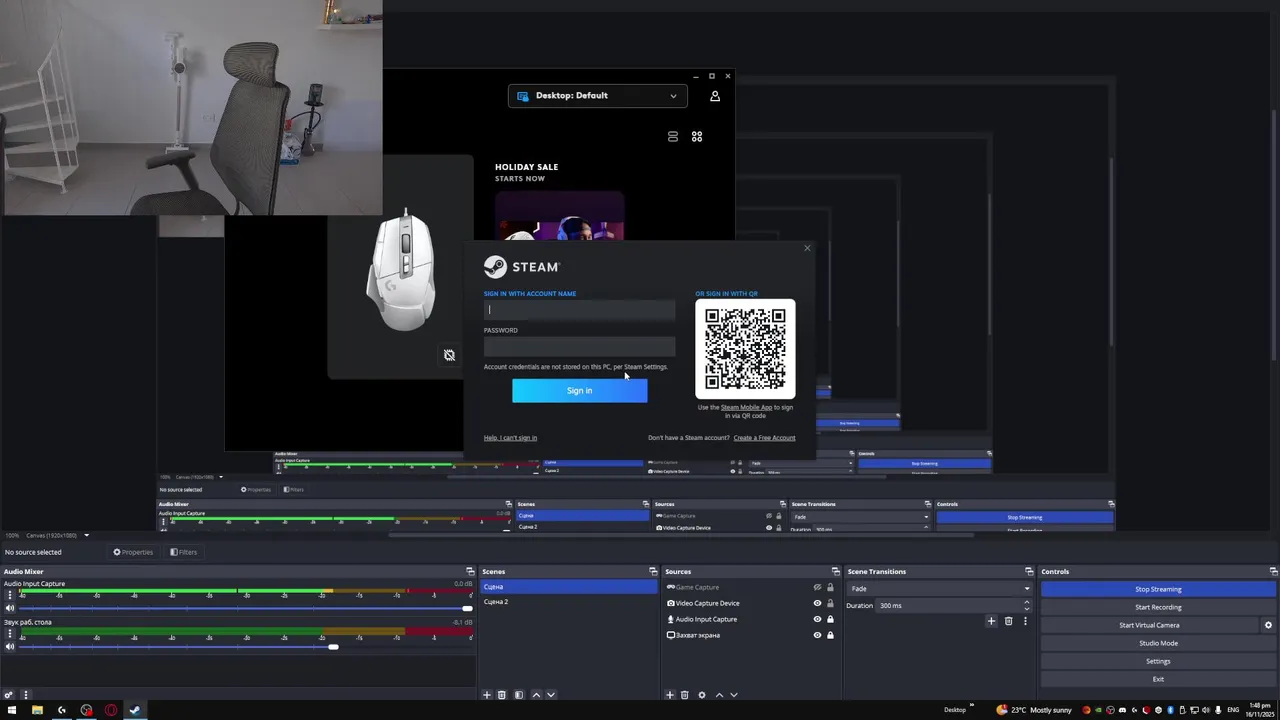This screenshot has width=1280, height=720.
Task: Open 'Help, I can't sign in' link
Action: click(510, 438)
